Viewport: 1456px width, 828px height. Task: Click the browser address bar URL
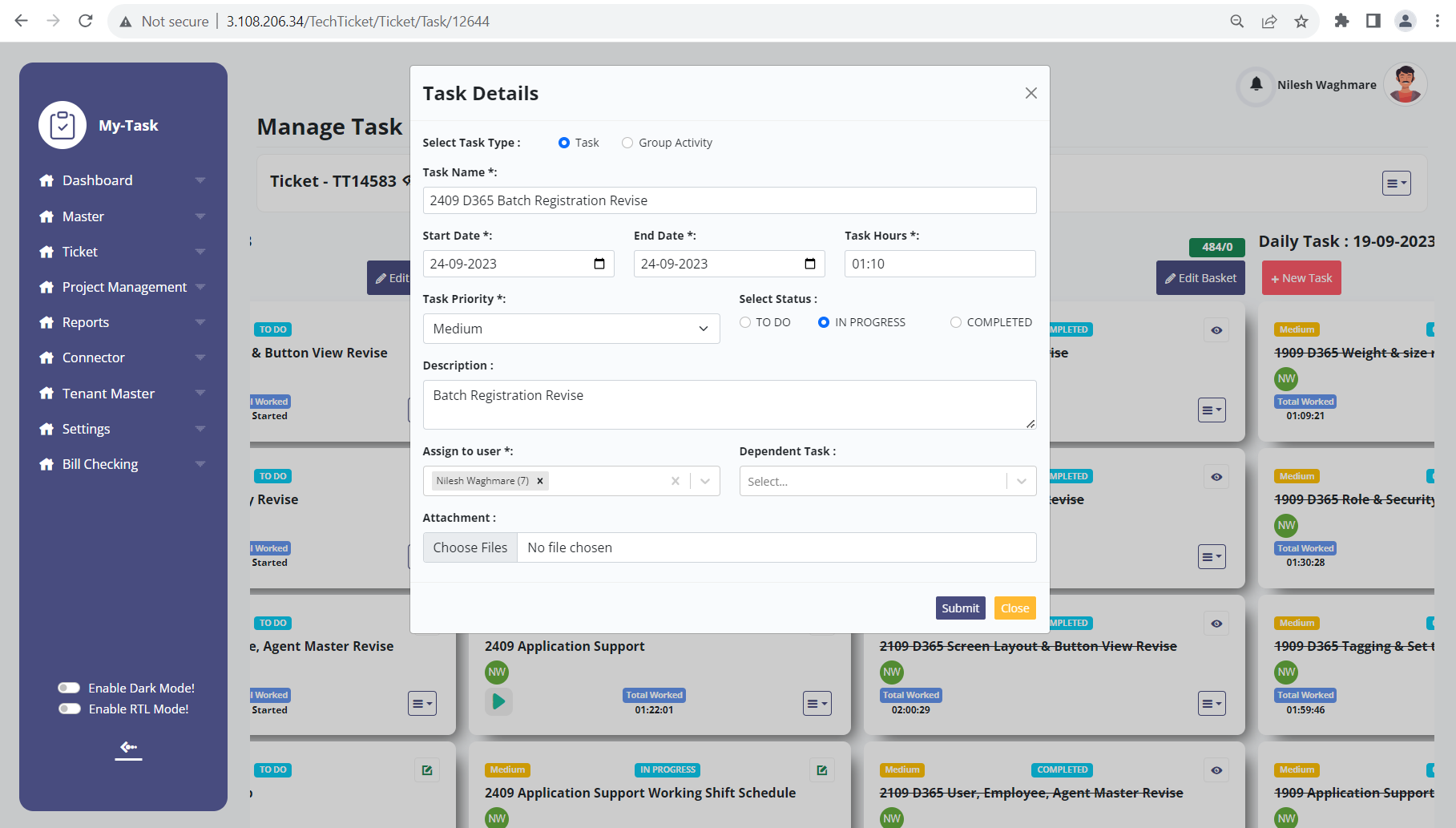[358, 22]
